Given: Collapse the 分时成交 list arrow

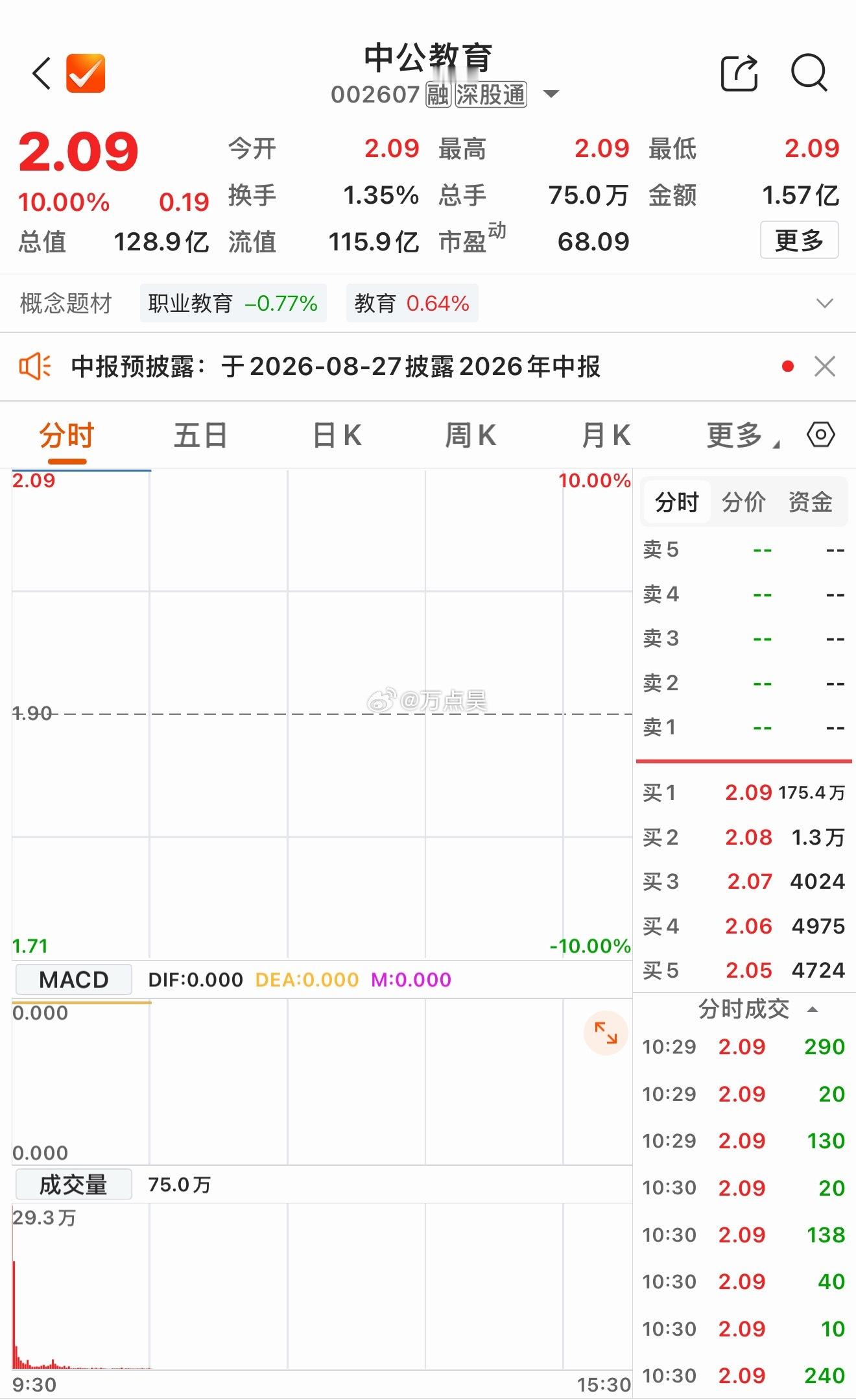Looking at the screenshot, I should click(812, 1009).
